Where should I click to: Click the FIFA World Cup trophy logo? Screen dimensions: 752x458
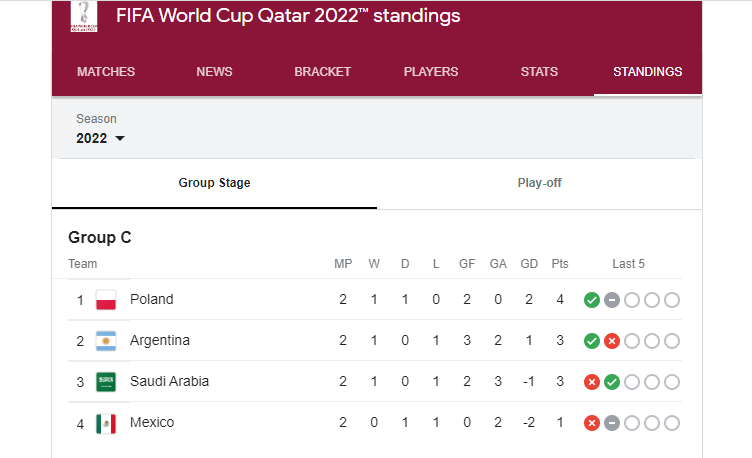84,16
